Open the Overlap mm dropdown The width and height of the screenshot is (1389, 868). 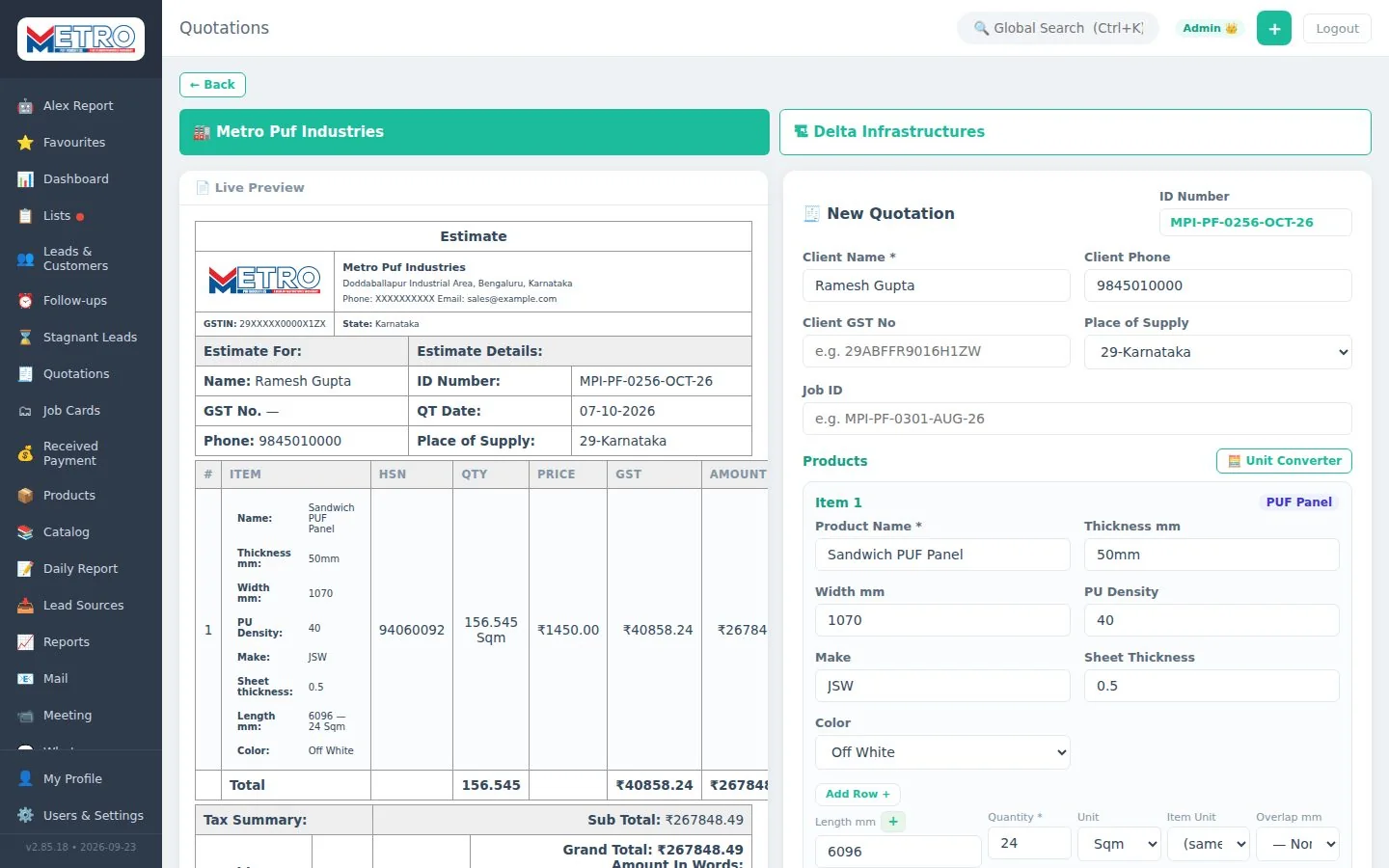click(x=1298, y=844)
